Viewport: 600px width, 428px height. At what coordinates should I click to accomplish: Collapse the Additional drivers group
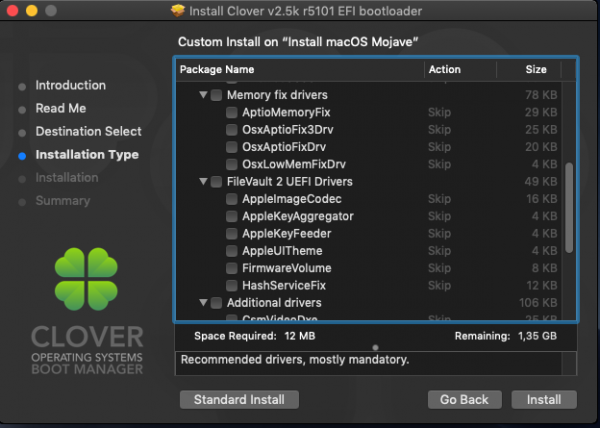coord(204,303)
